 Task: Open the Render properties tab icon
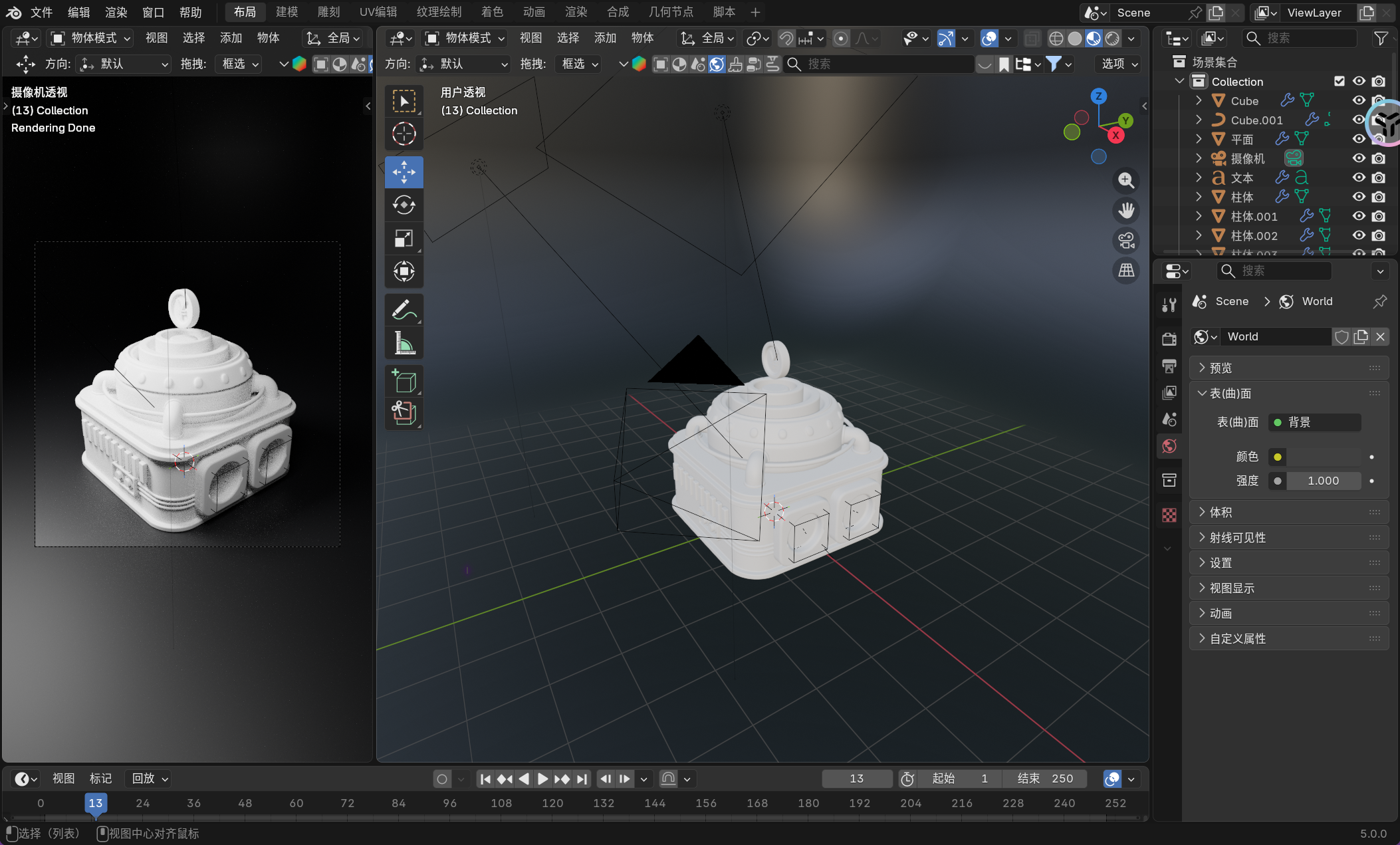pos(1169,338)
